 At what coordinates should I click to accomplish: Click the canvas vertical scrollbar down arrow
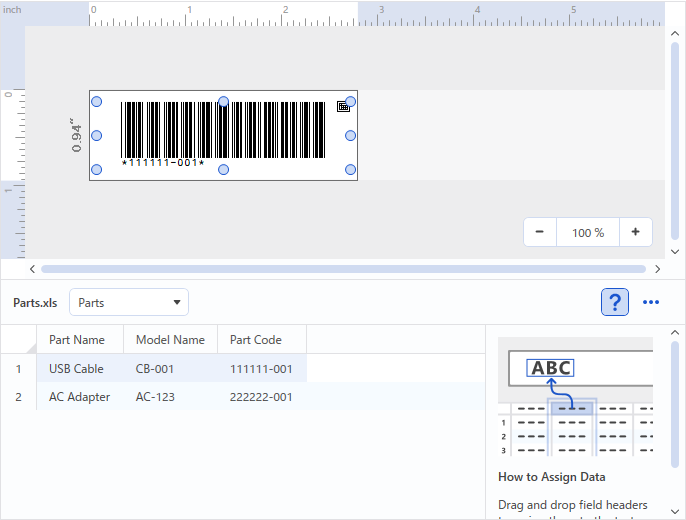[675, 252]
